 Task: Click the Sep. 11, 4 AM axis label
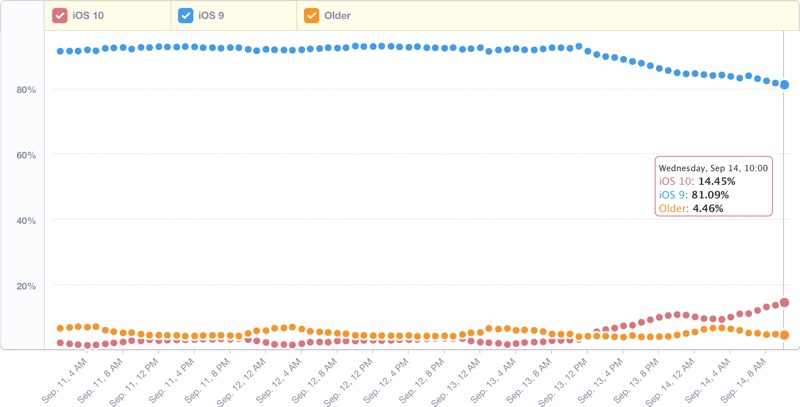coord(64,381)
